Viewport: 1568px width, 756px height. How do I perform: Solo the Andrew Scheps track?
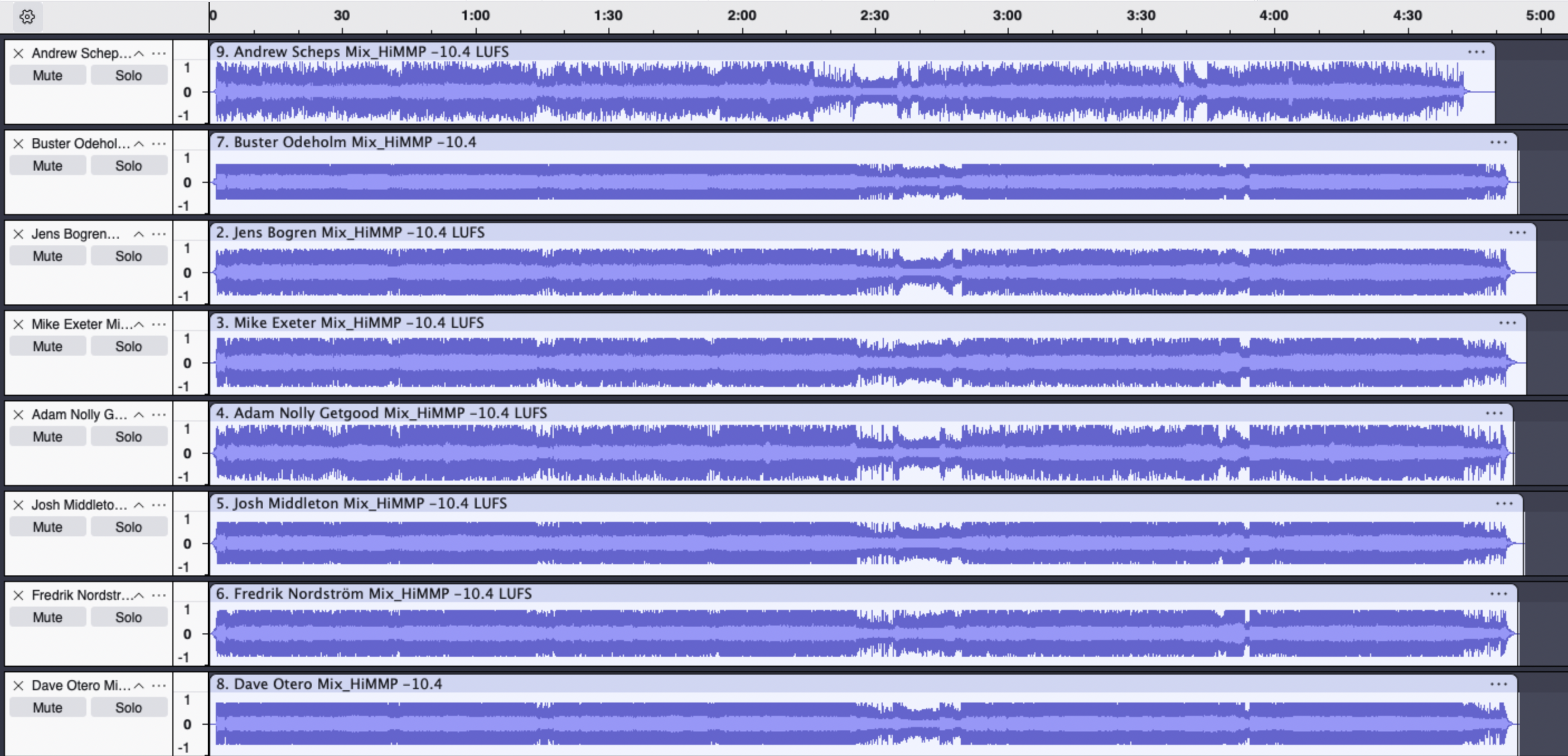pyautogui.click(x=128, y=75)
